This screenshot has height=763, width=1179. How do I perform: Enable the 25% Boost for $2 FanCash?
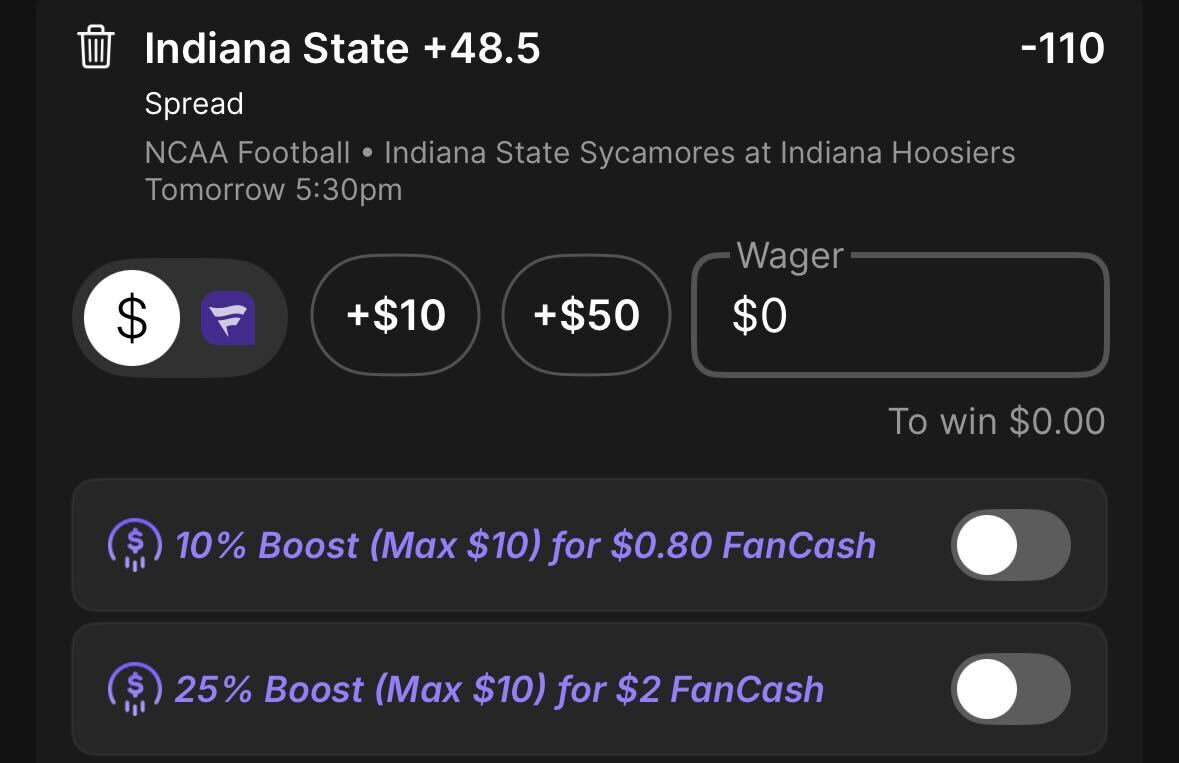point(1011,689)
